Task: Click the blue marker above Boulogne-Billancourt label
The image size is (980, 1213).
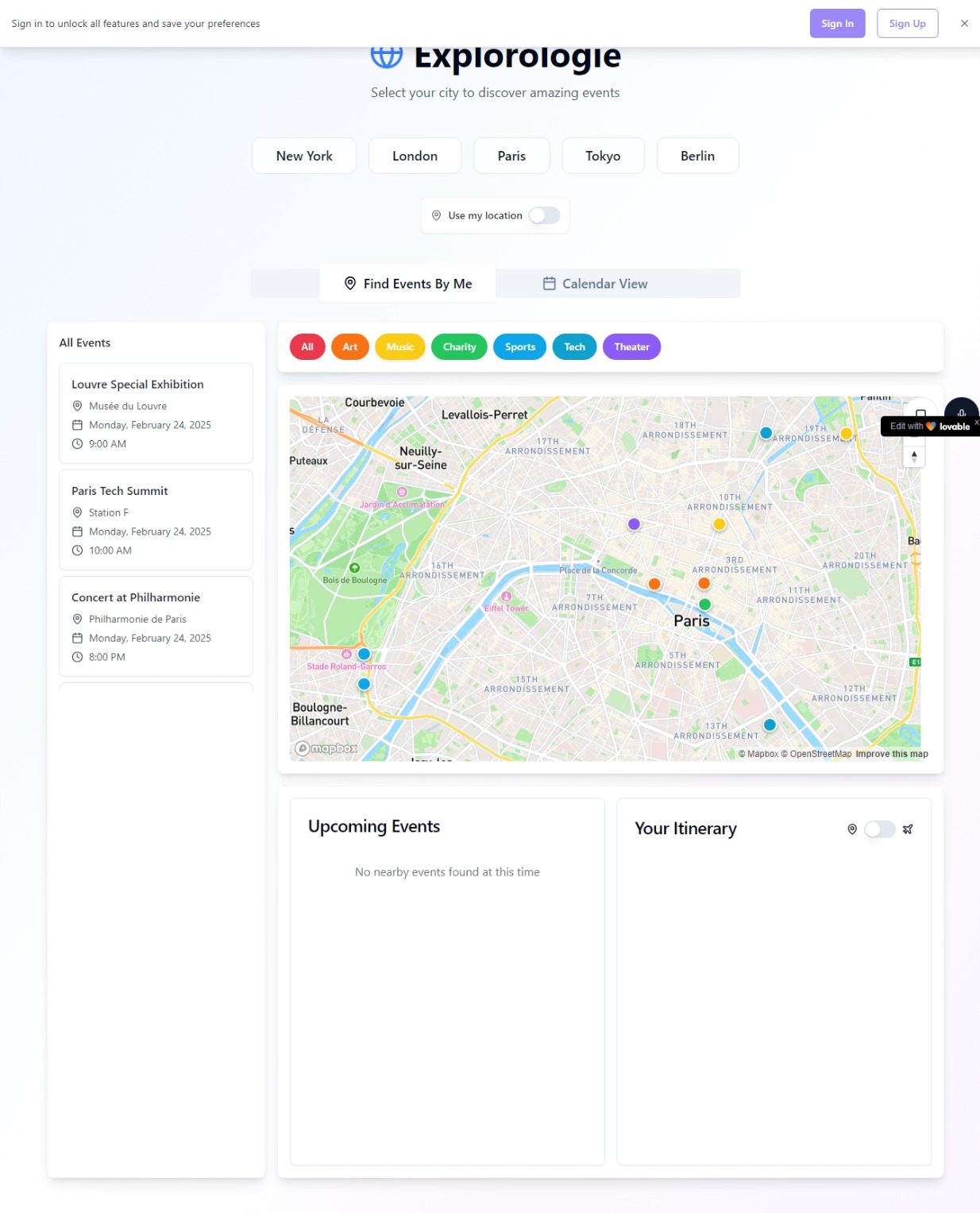Action: pyautogui.click(x=364, y=684)
